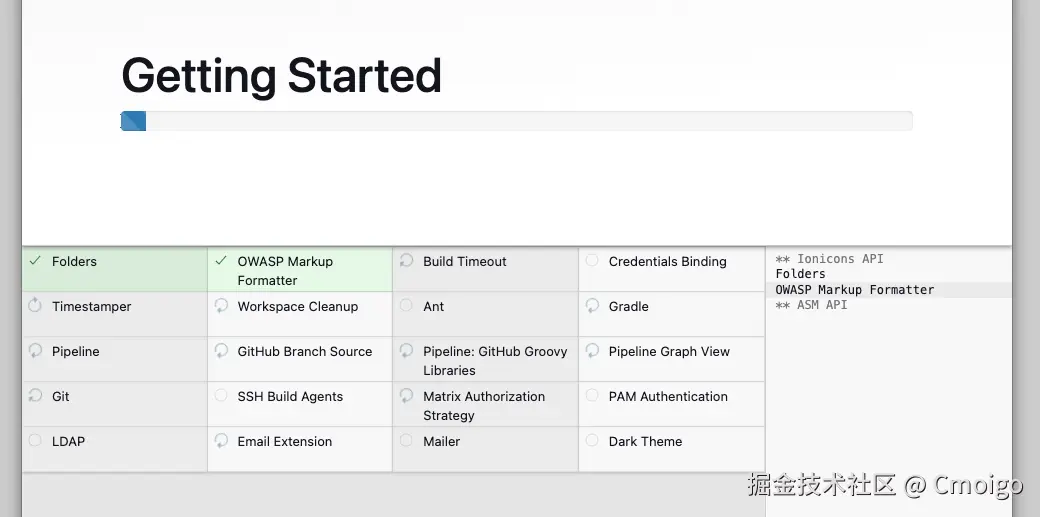Click the Dark Theme plugin label
This screenshot has height=517, width=1040.
(x=645, y=441)
